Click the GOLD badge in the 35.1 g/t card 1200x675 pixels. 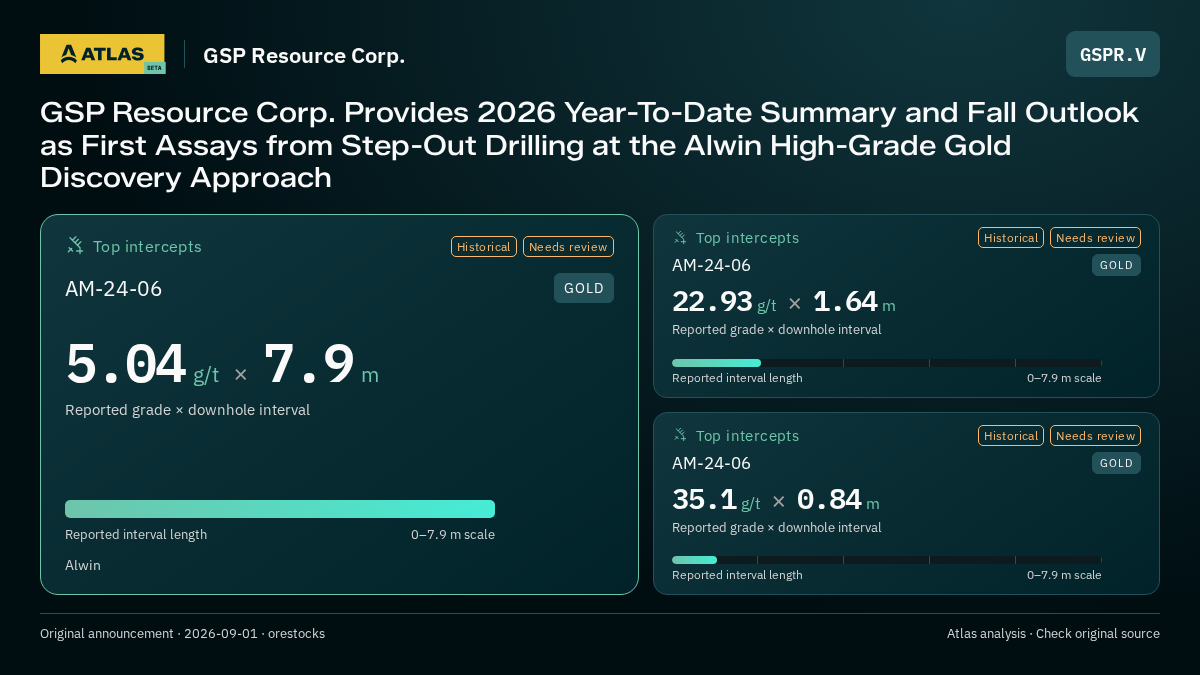pos(1116,463)
